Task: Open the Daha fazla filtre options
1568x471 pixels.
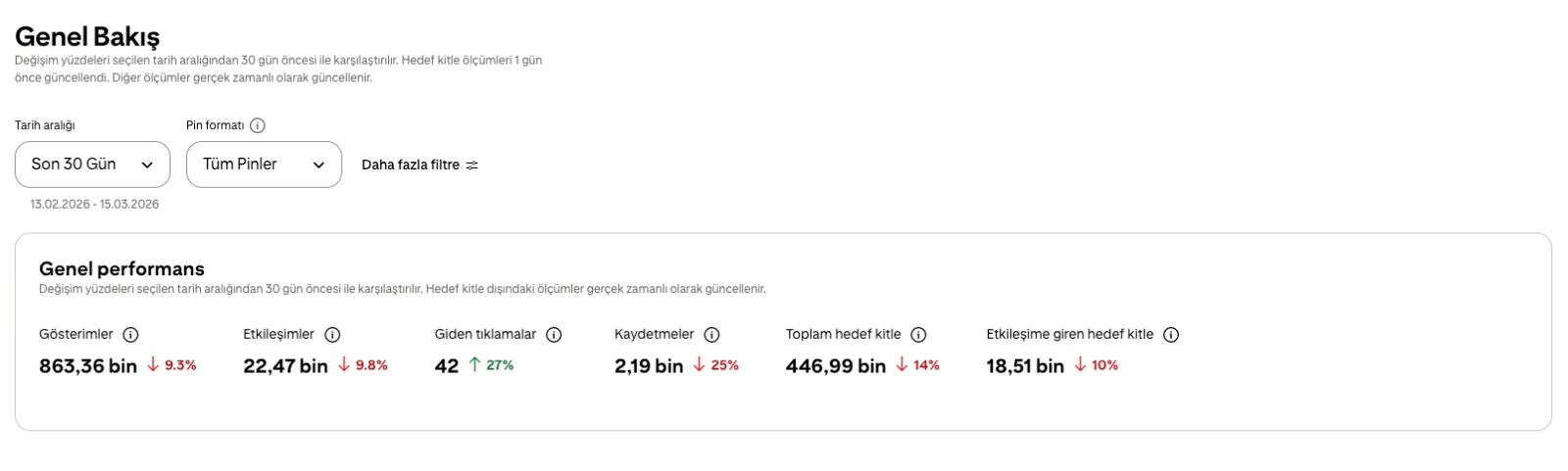Action: coord(419,165)
